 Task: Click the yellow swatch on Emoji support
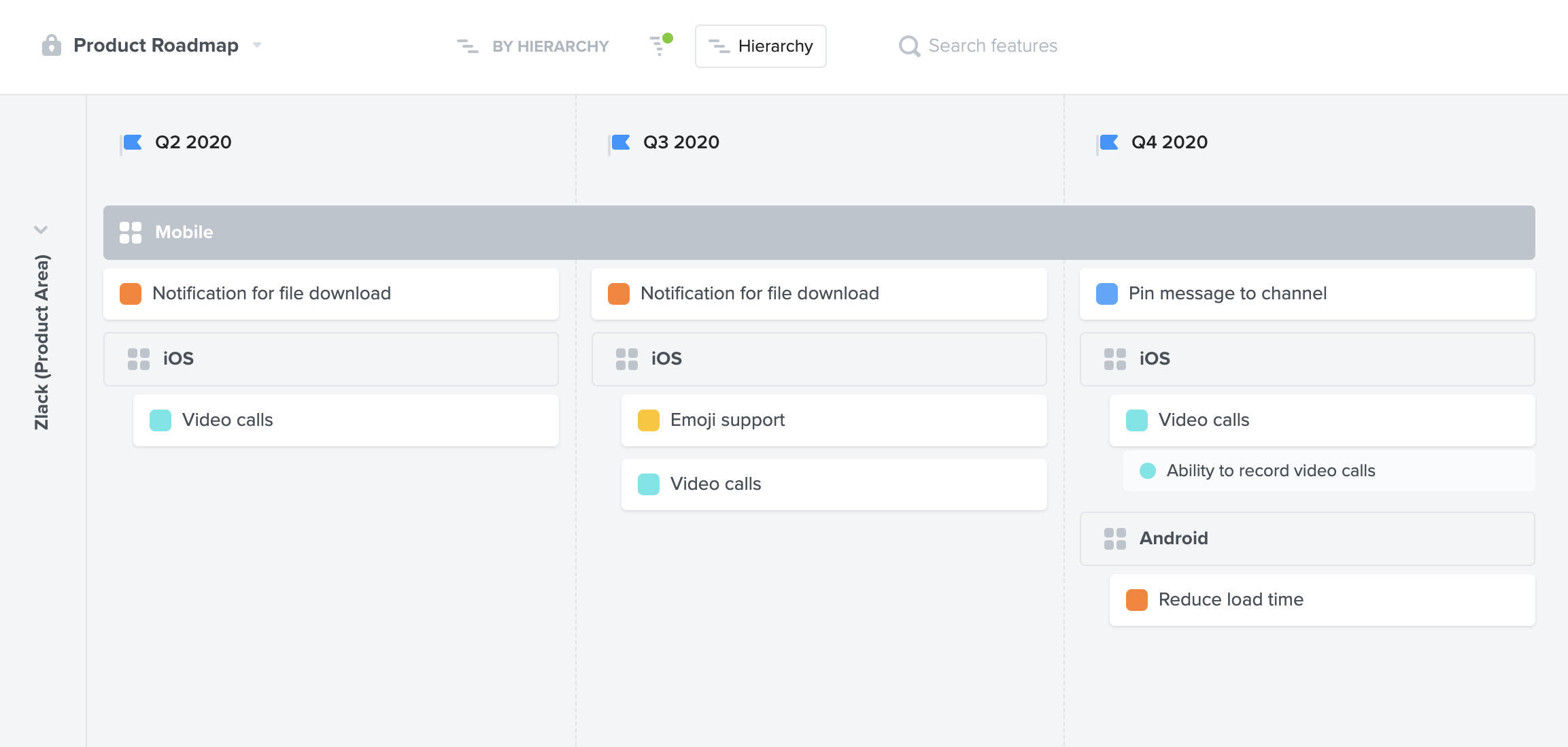648,420
